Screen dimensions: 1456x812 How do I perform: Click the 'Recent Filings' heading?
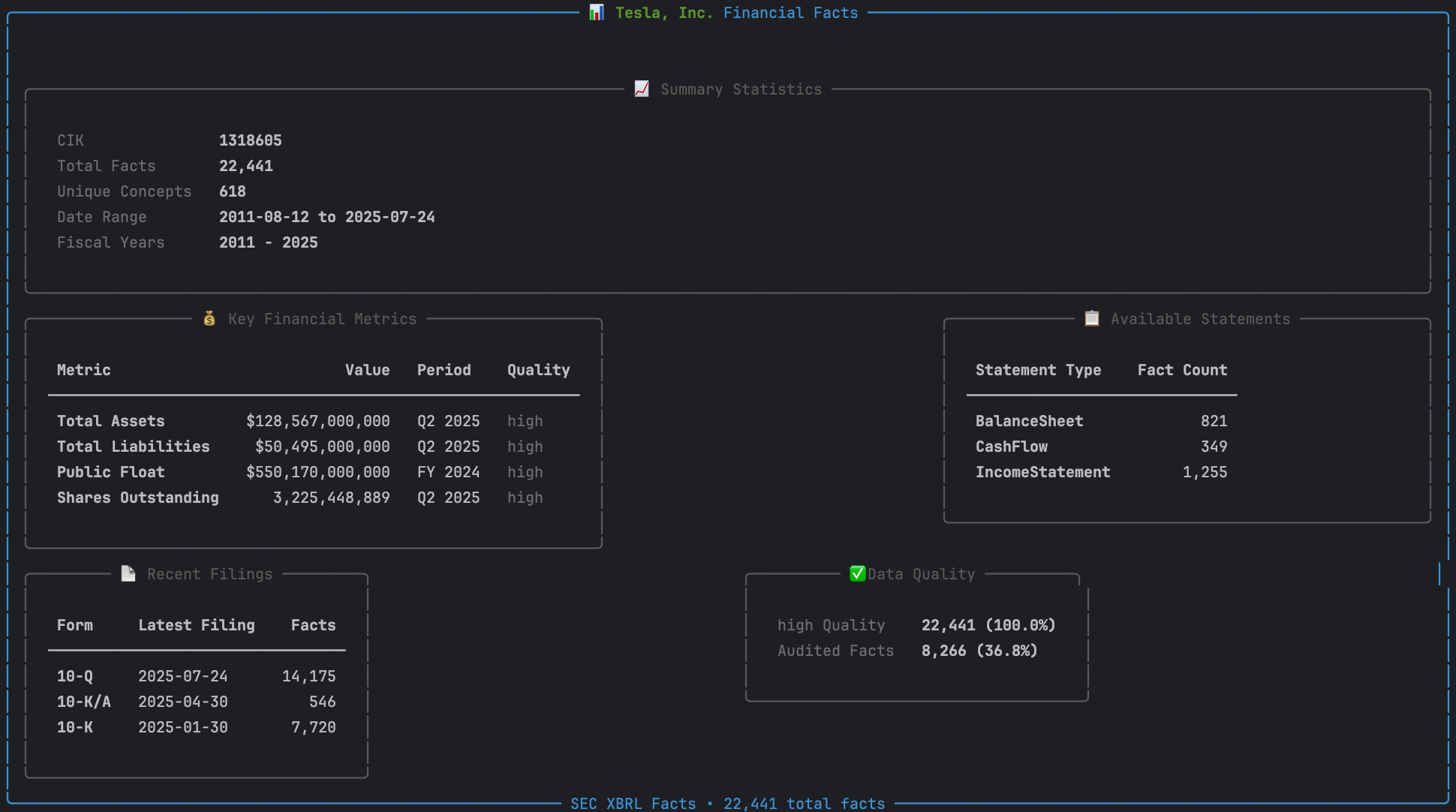[210, 574]
